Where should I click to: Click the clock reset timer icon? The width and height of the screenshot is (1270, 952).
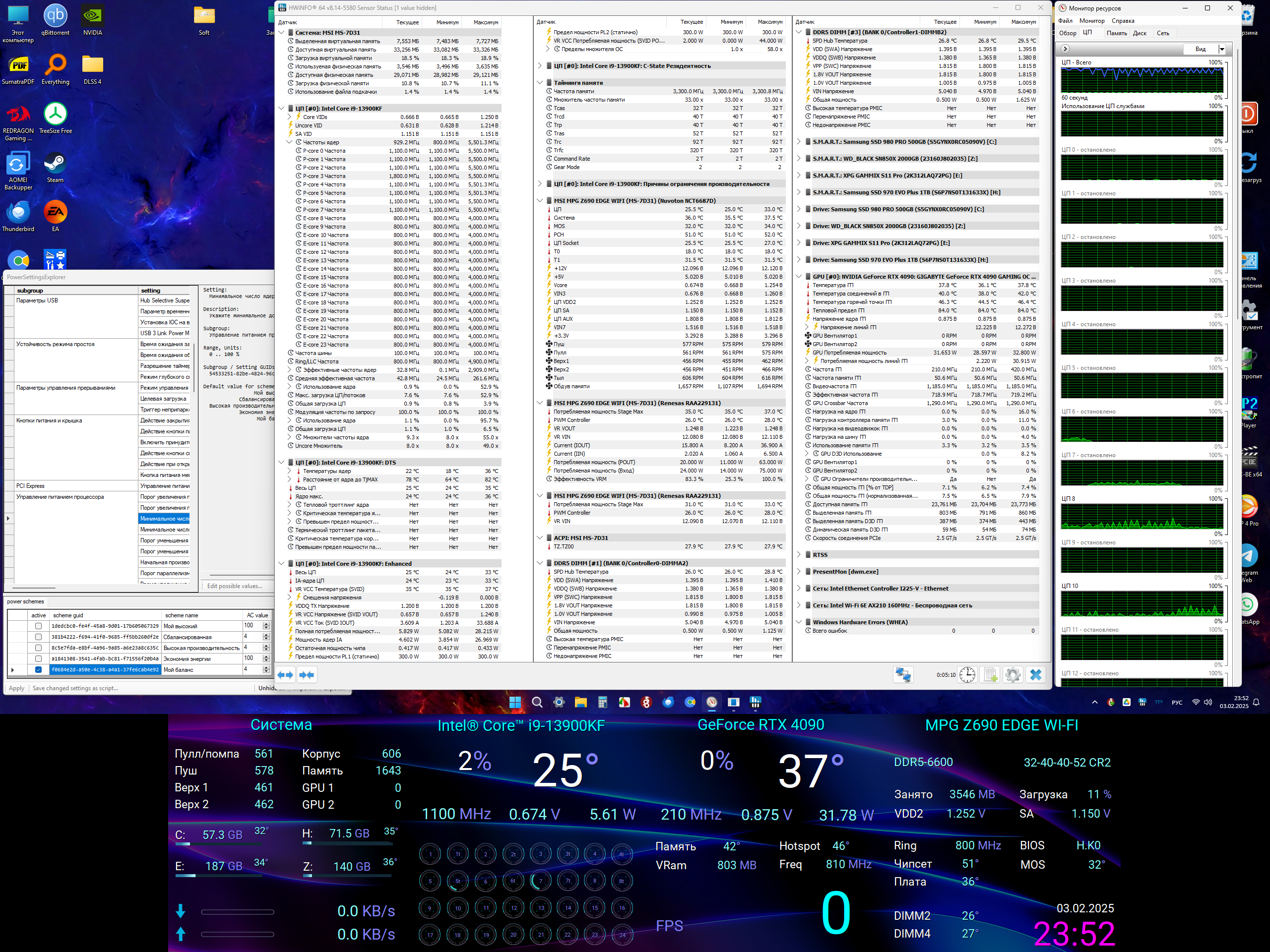coord(967,675)
